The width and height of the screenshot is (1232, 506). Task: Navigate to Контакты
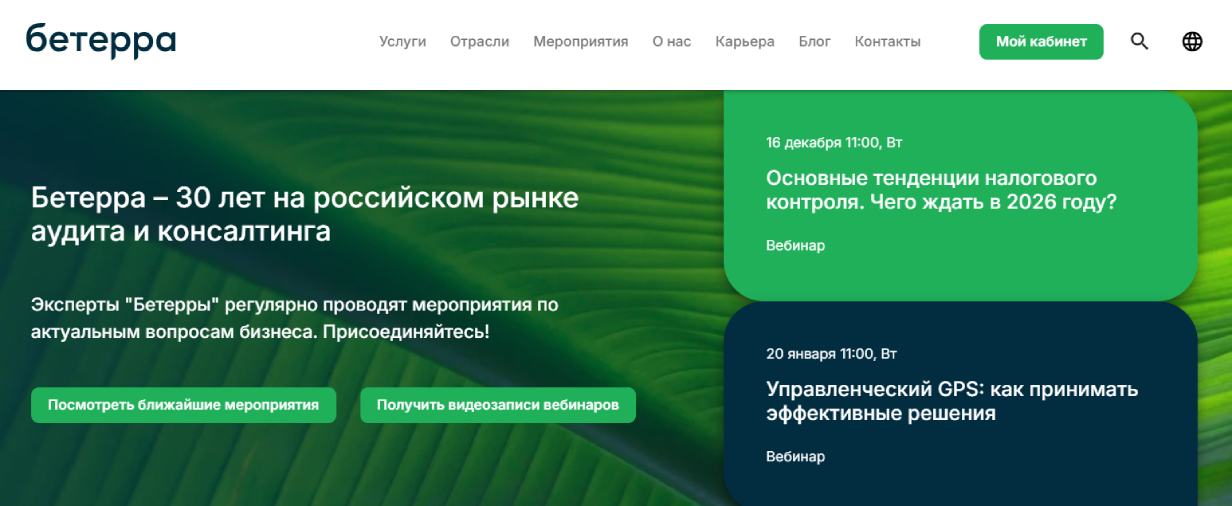pyautogui.click(x=888, y=41)
